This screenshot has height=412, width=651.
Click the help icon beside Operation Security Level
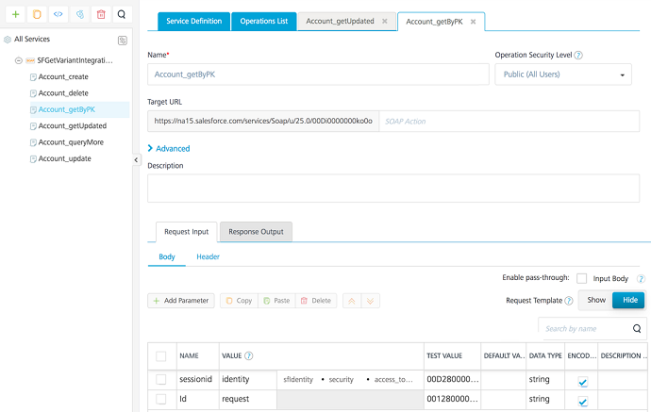[x=578, y=55]
